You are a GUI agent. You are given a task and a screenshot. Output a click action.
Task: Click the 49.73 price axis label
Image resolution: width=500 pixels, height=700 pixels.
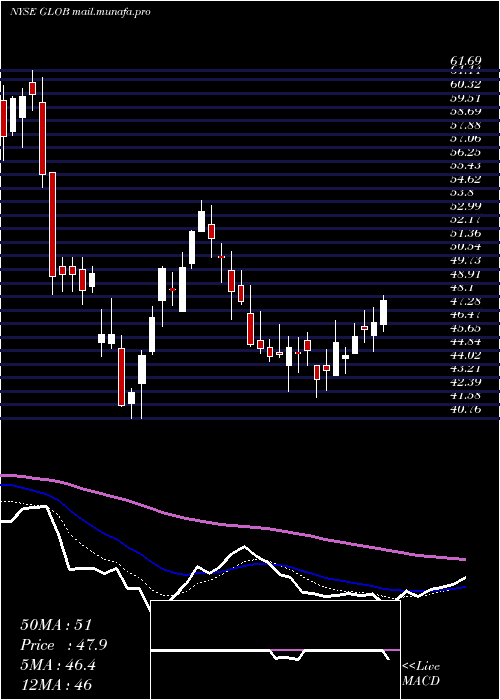(x=465, y=260)
